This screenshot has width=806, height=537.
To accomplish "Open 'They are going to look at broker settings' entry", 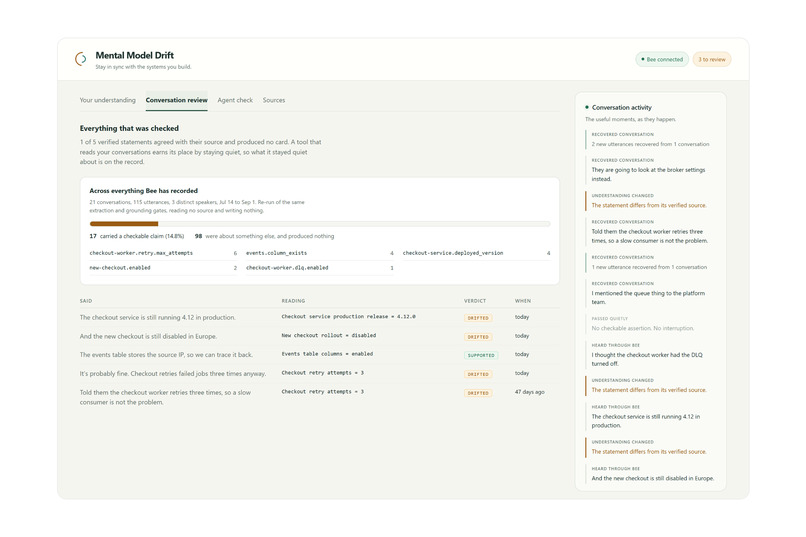I will [650, 170].
